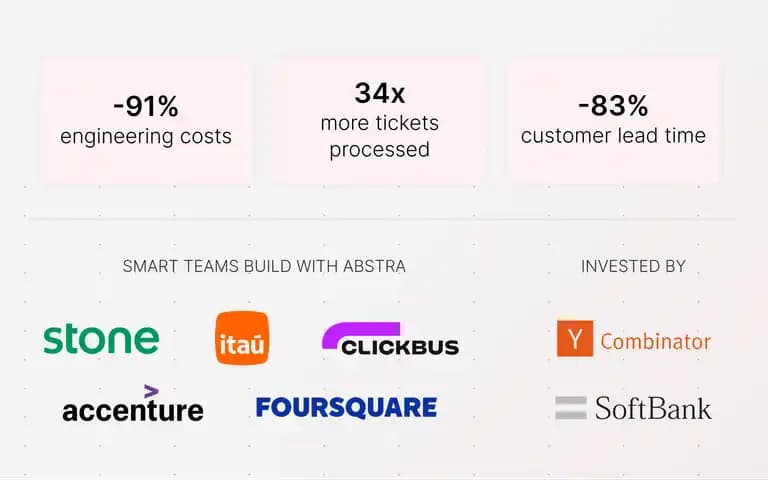This screenshot has height=480, width=768.
Task: Select the -91% engineering costs card
Action: (x=146, y=121)
